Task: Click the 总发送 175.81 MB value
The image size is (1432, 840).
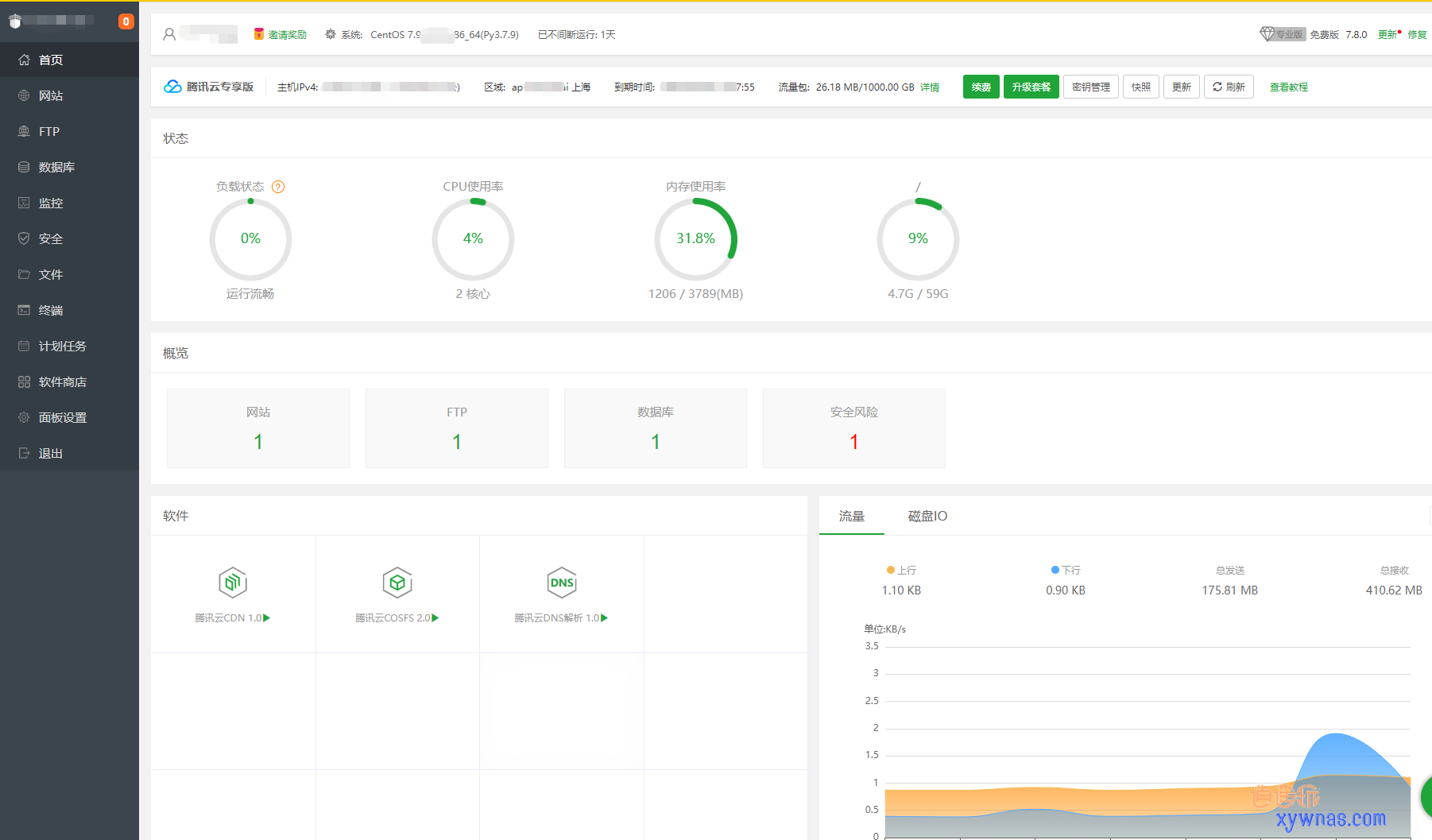Action: point(1229,590)
